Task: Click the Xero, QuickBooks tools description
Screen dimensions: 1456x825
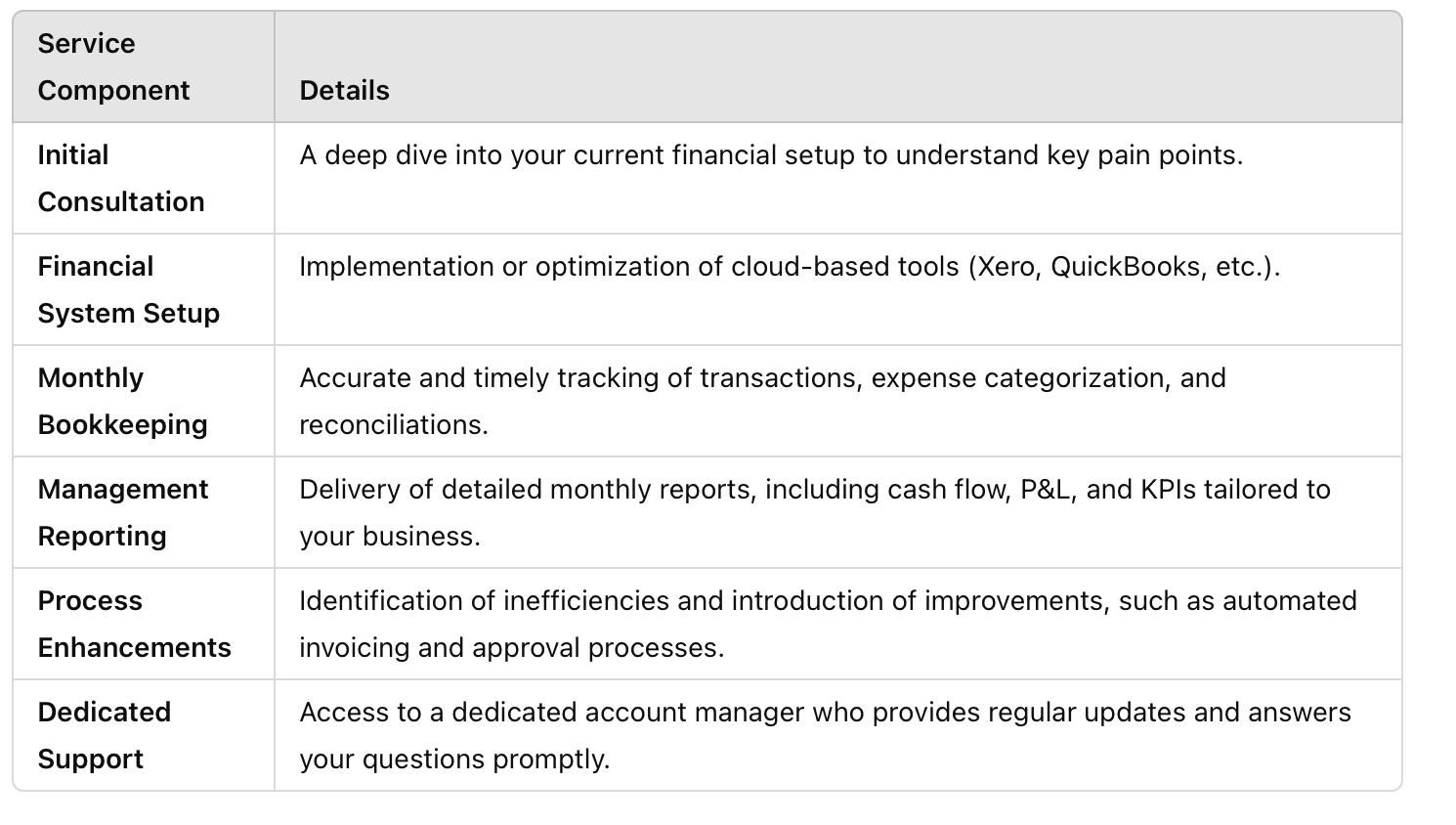Action: pos(790,267)
